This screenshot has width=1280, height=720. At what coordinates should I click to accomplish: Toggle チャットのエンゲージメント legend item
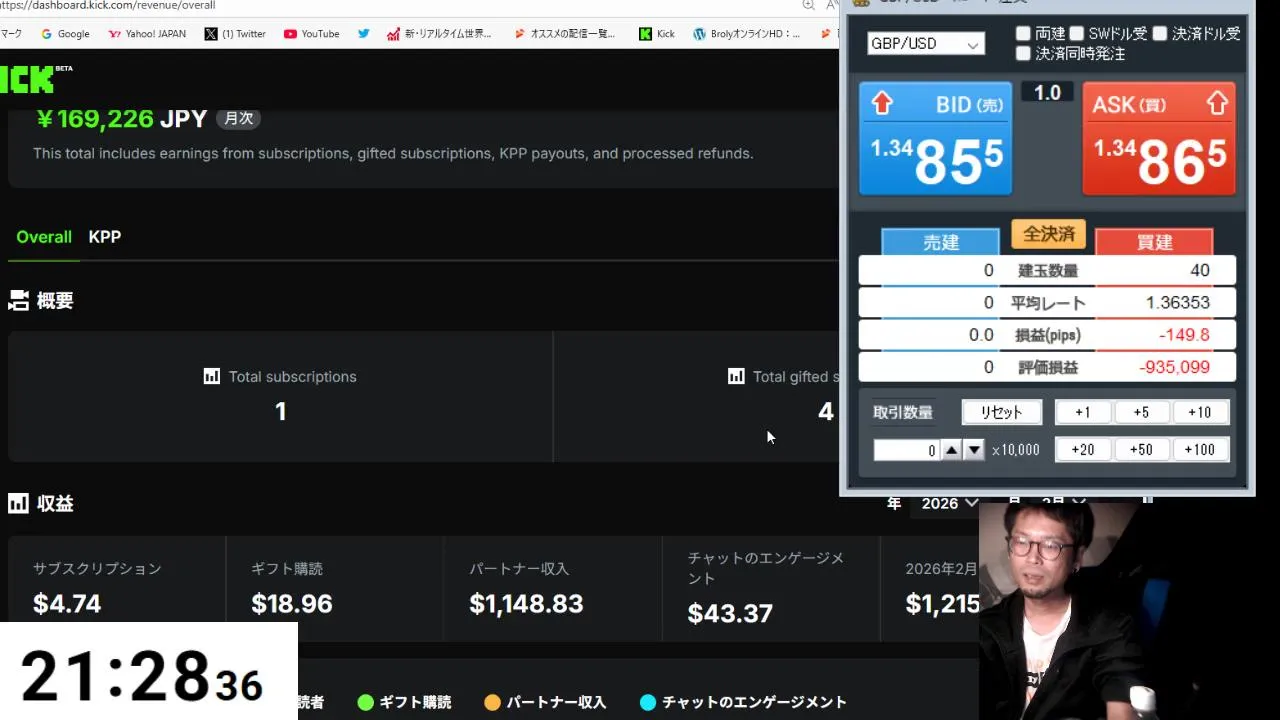click(743, 702)
